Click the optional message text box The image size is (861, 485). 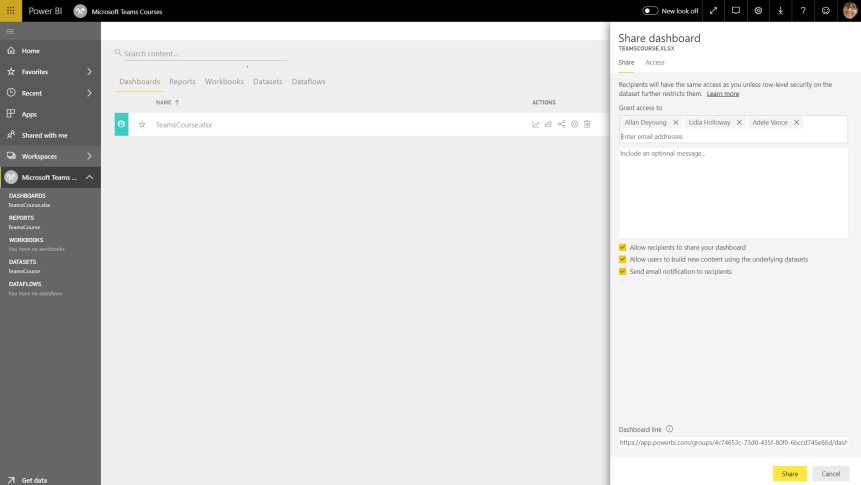coord(733,192)
